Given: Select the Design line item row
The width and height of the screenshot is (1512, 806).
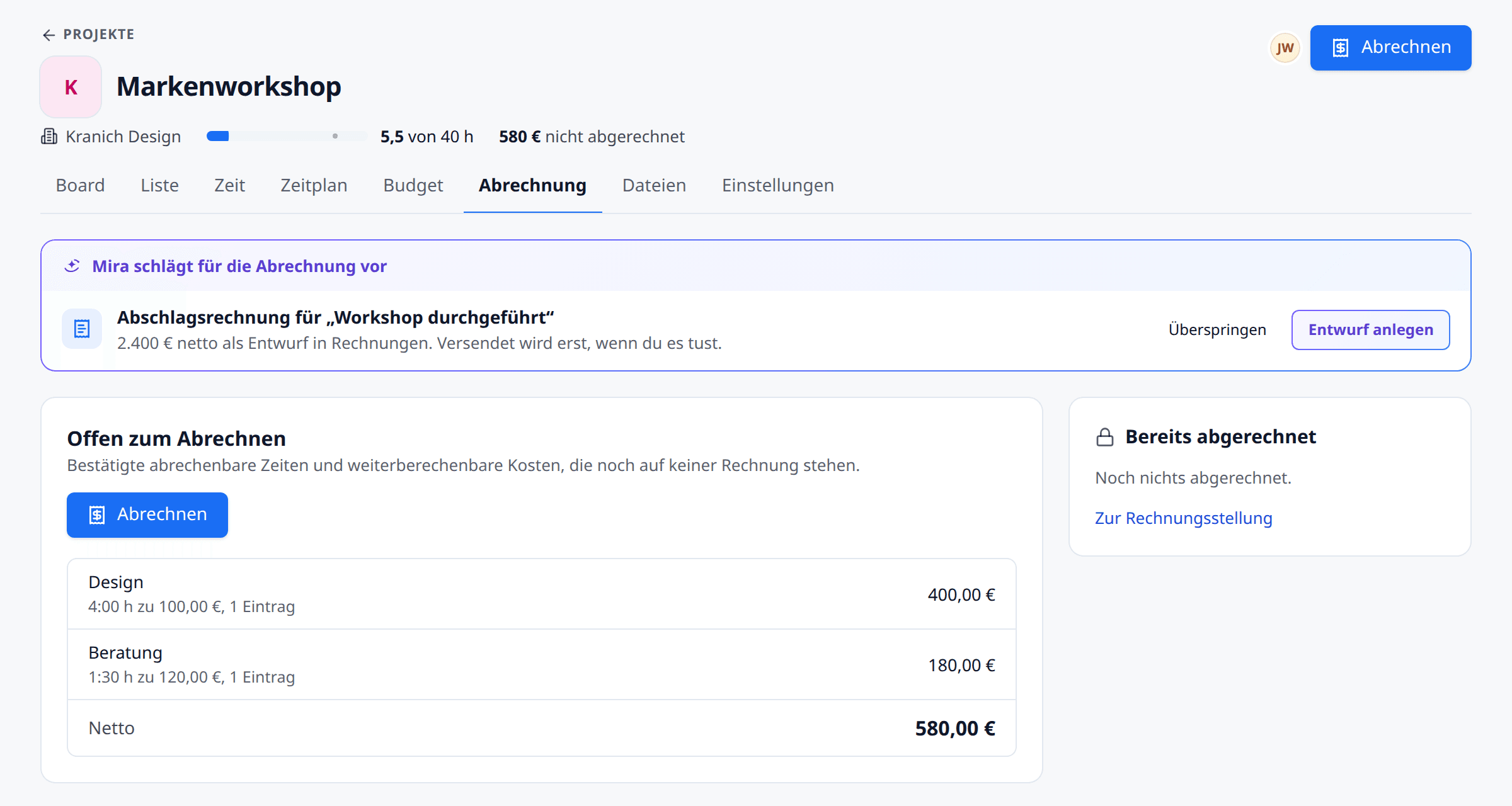Looking at the screenshot, I should [x=542, y=594].
